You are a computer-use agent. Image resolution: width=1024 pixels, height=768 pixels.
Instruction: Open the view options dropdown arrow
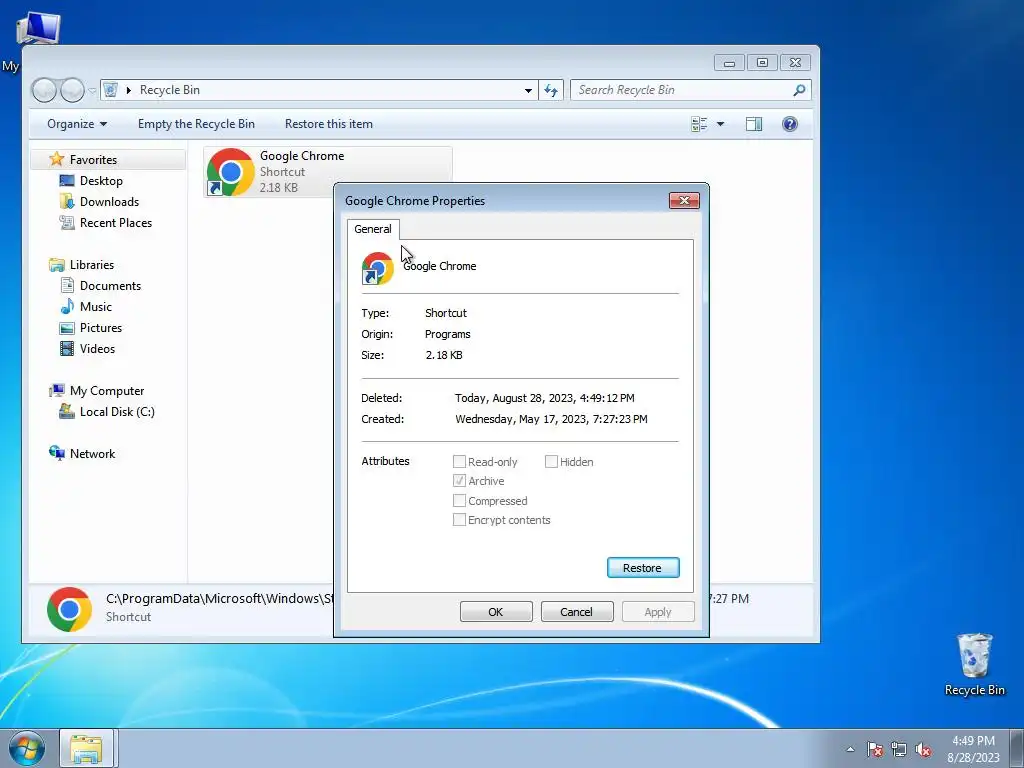click(x=720, y=124)
